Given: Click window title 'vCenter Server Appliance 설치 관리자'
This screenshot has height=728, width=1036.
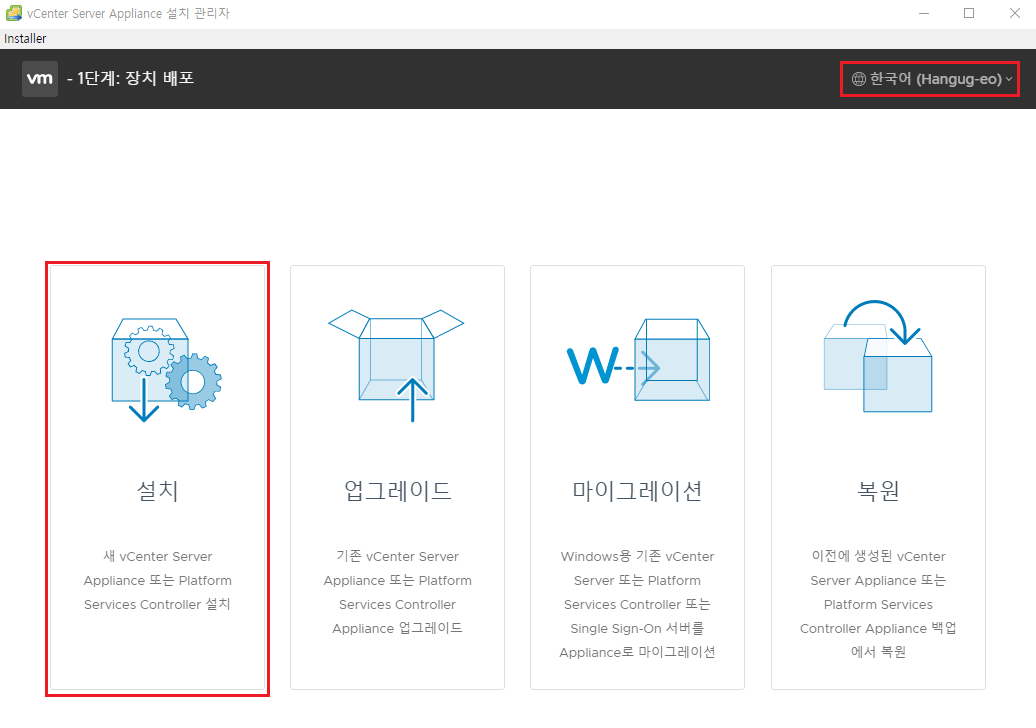Looking at the screenshot, I should (128, 13).
